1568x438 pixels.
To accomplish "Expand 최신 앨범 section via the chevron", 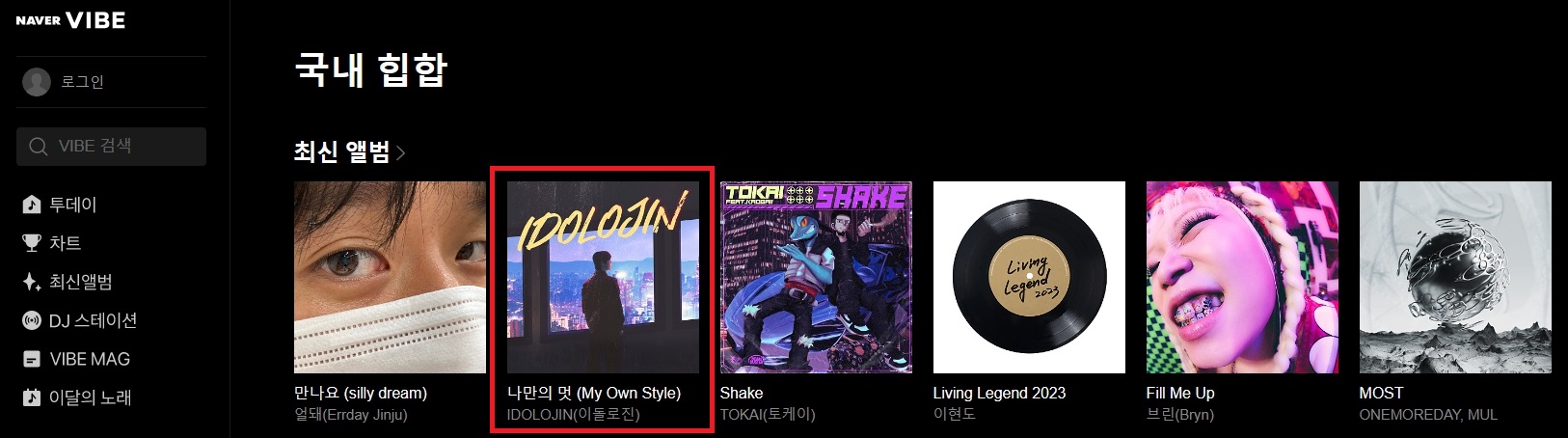I will (401, 152).
